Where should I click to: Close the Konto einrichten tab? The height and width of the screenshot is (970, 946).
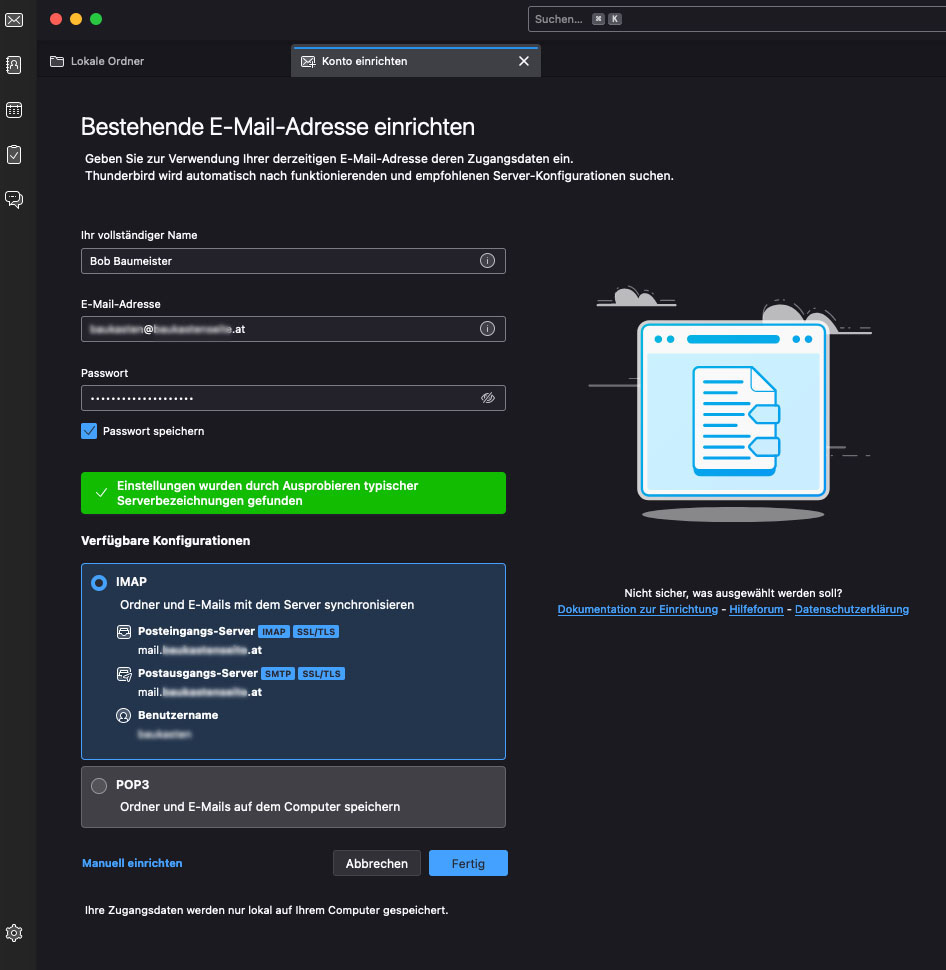click(524, 61)
